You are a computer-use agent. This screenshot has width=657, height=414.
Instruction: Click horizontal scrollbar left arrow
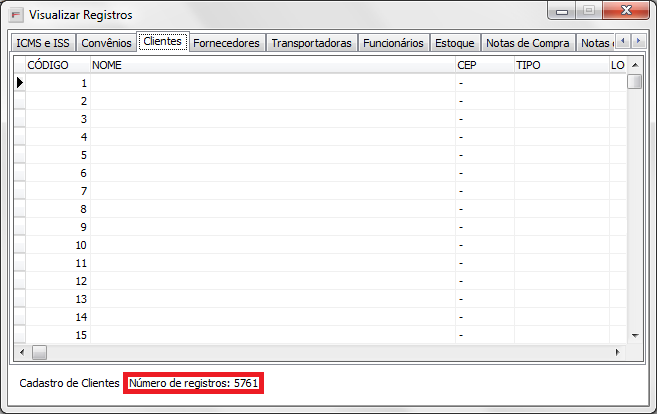(21, 352)
